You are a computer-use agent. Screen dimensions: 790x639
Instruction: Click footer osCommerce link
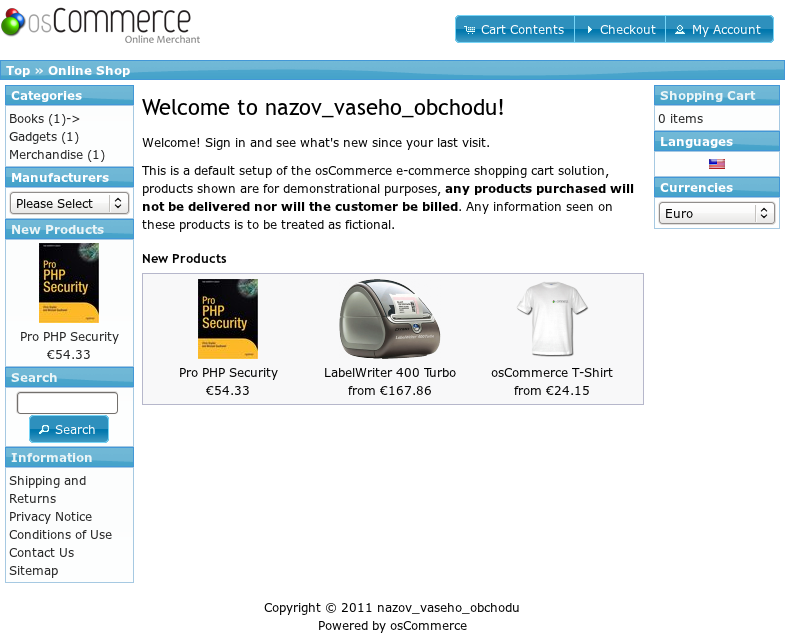[x=428, y=626]
